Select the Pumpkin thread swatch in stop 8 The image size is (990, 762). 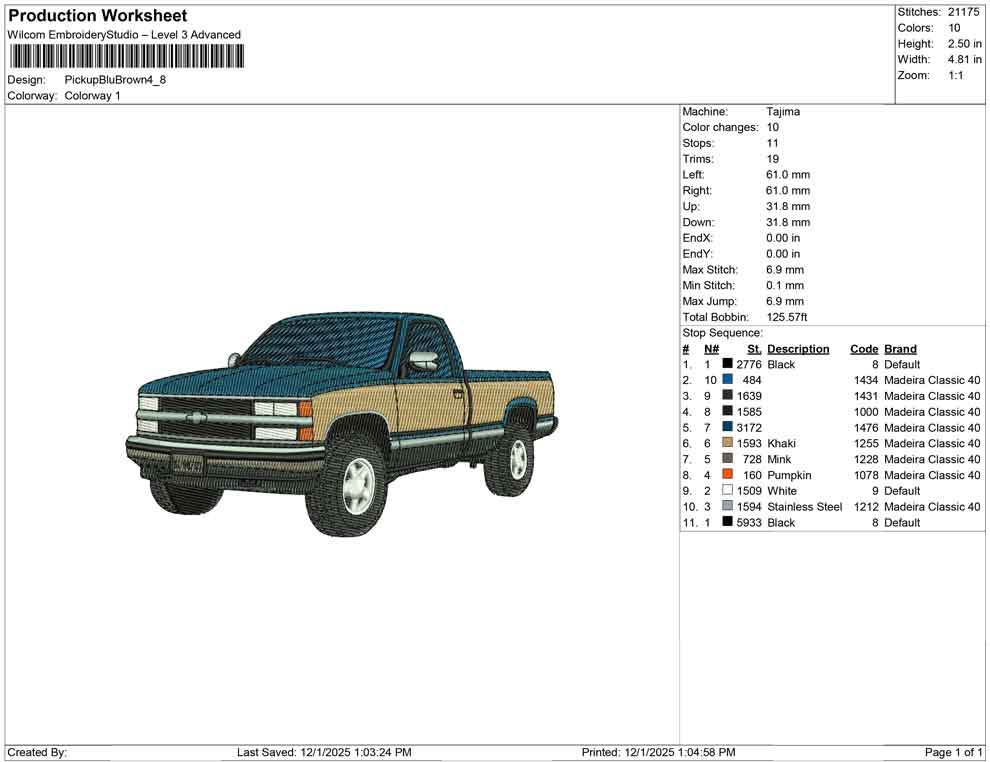point(726,475)
